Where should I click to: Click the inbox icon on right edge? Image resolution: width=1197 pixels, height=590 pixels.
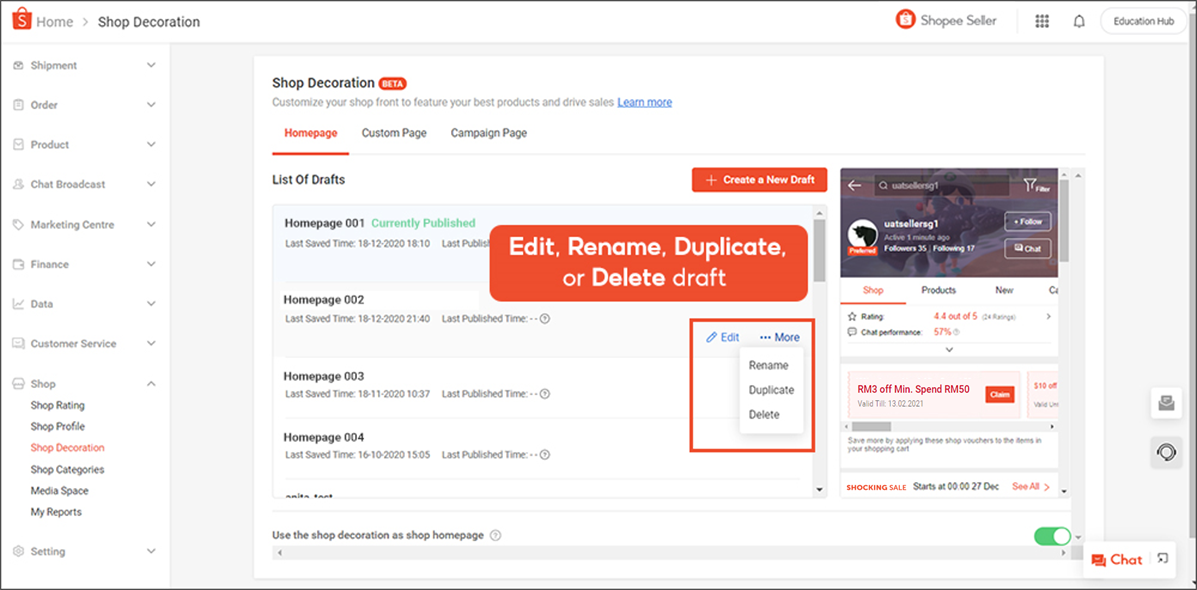pos(1166,404)
